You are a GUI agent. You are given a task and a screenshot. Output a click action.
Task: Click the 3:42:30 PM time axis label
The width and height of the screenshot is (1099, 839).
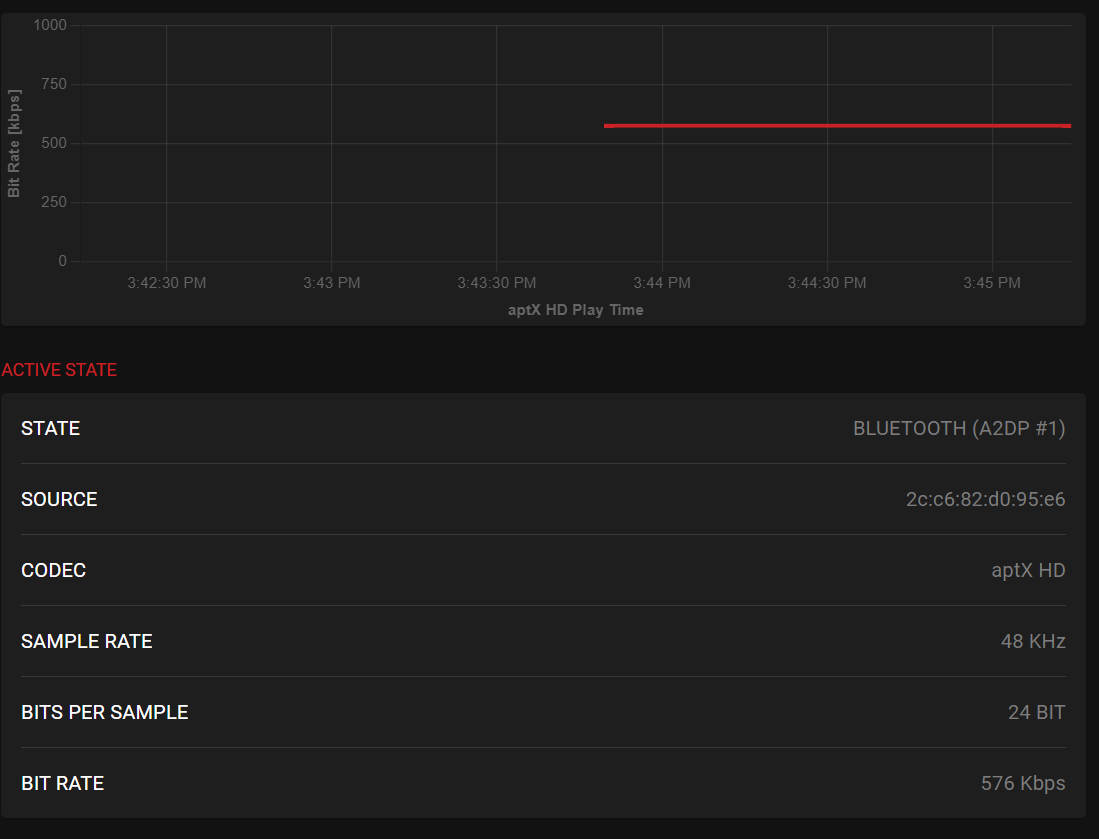pos(166,283)
